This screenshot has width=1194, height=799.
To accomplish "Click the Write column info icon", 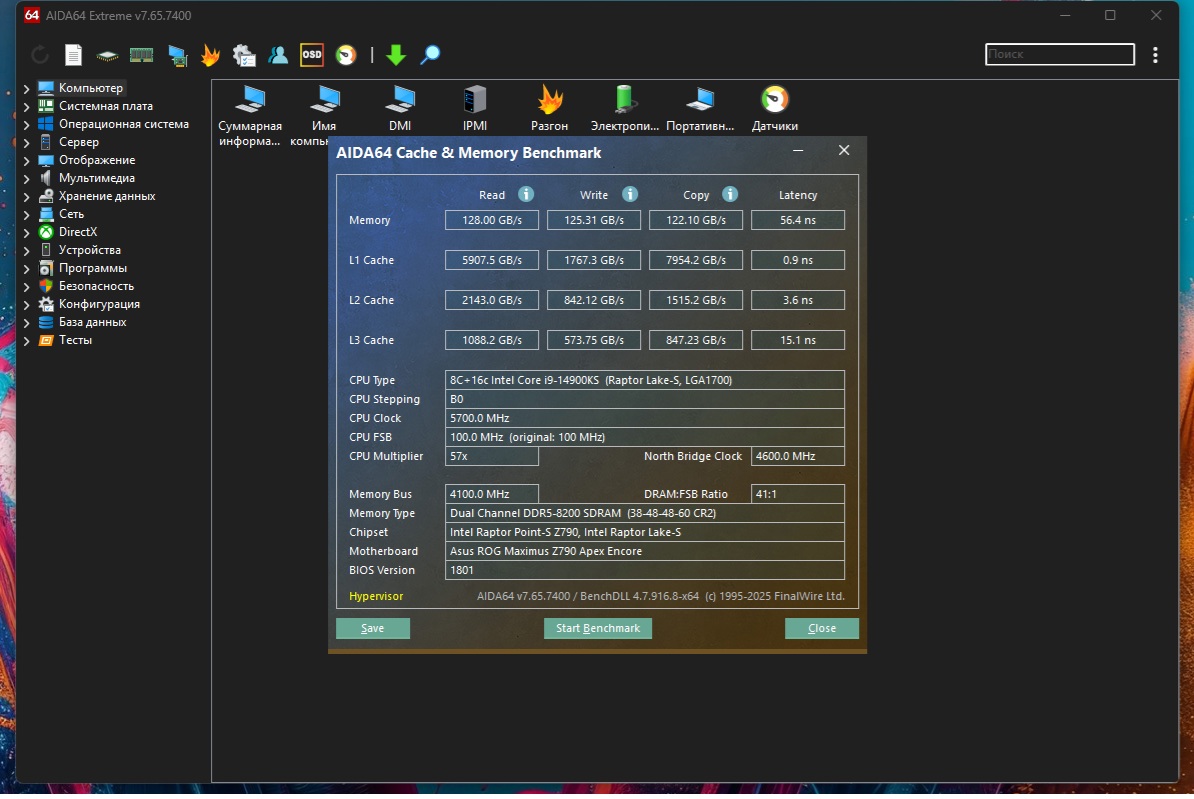I will pyautogui.click(x=630, y=194).
